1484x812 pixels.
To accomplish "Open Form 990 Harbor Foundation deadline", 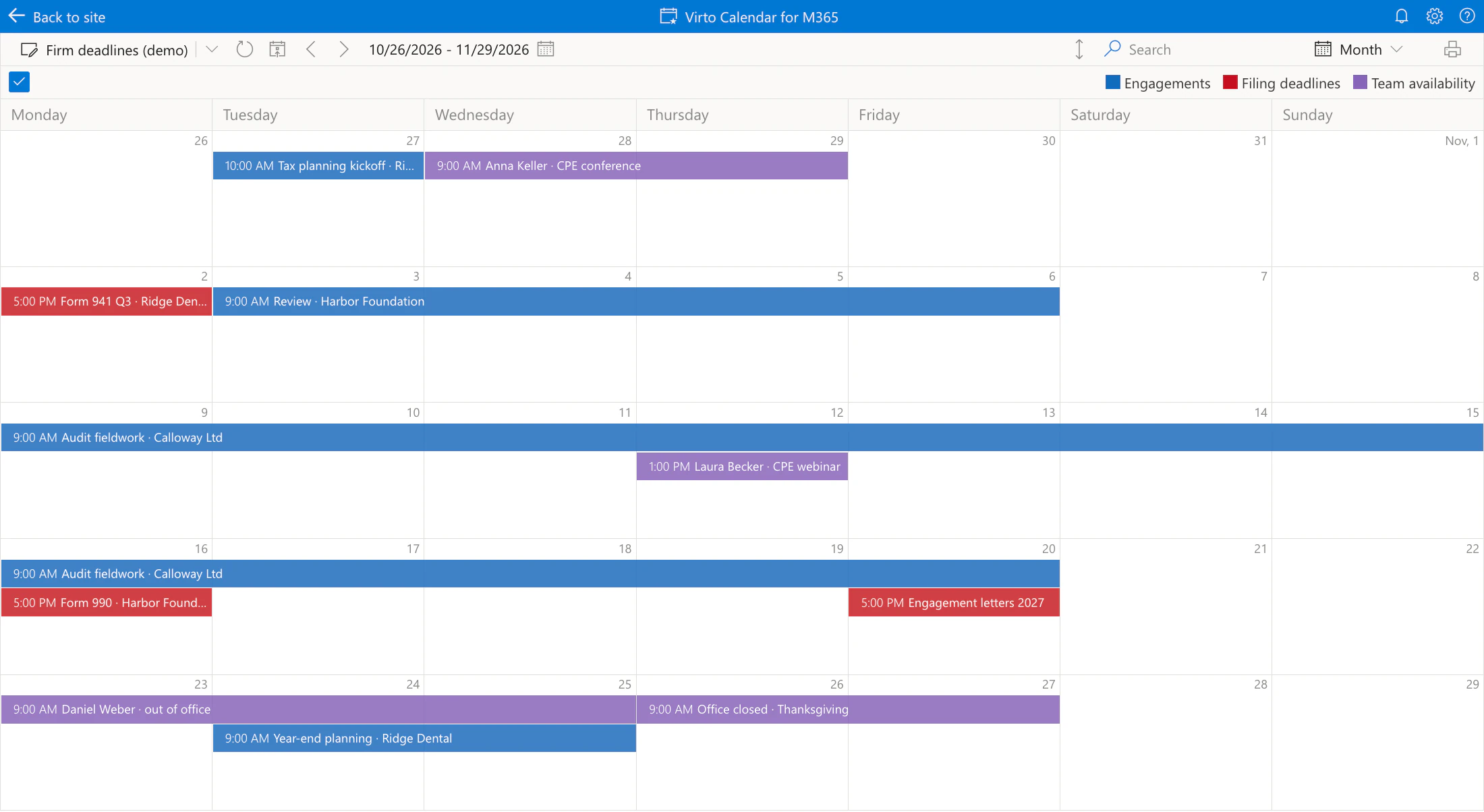I will tap(107, 603).
